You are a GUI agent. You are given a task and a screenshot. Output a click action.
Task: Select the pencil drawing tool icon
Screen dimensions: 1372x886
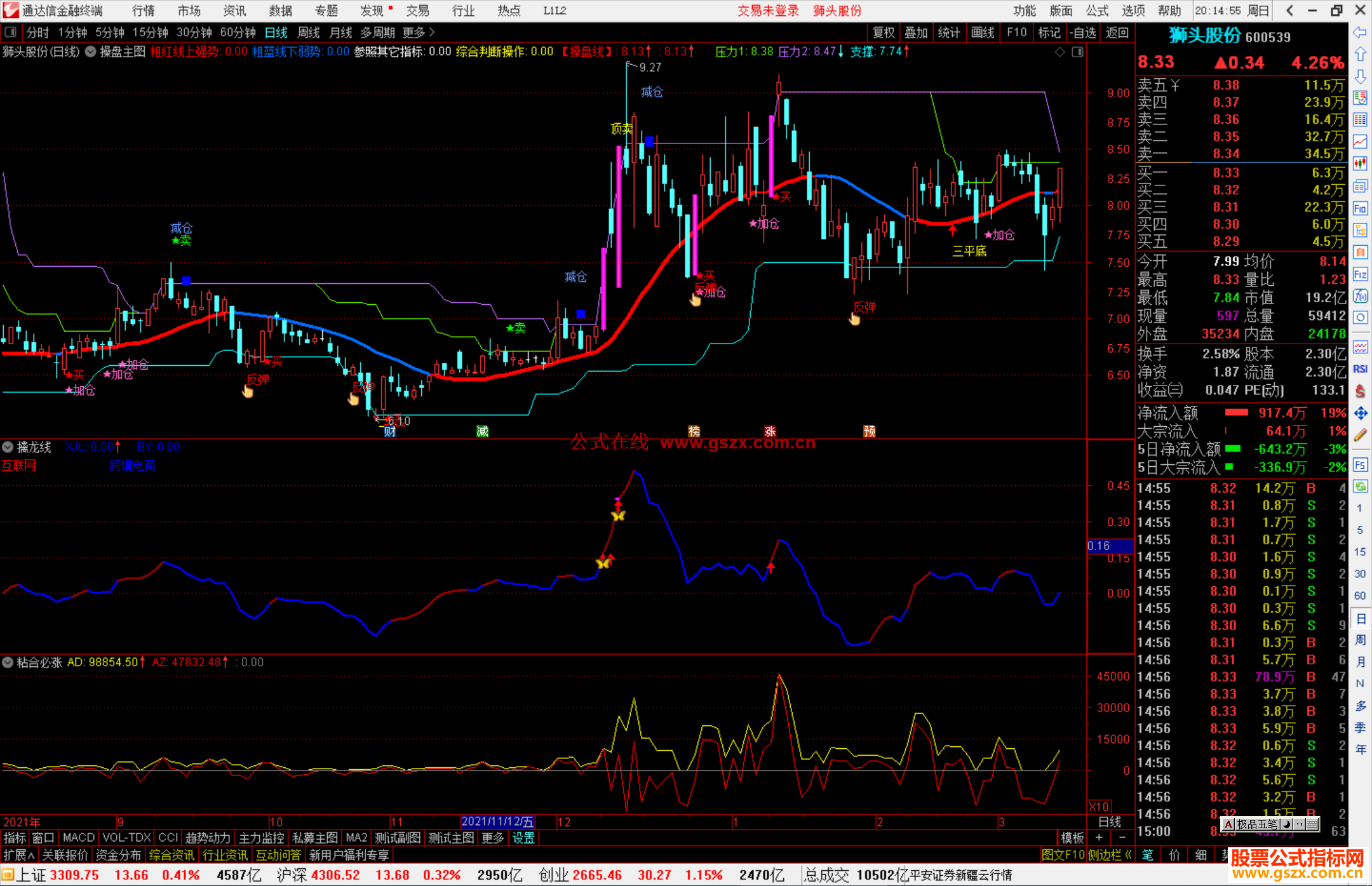[x=1360, y=436]
